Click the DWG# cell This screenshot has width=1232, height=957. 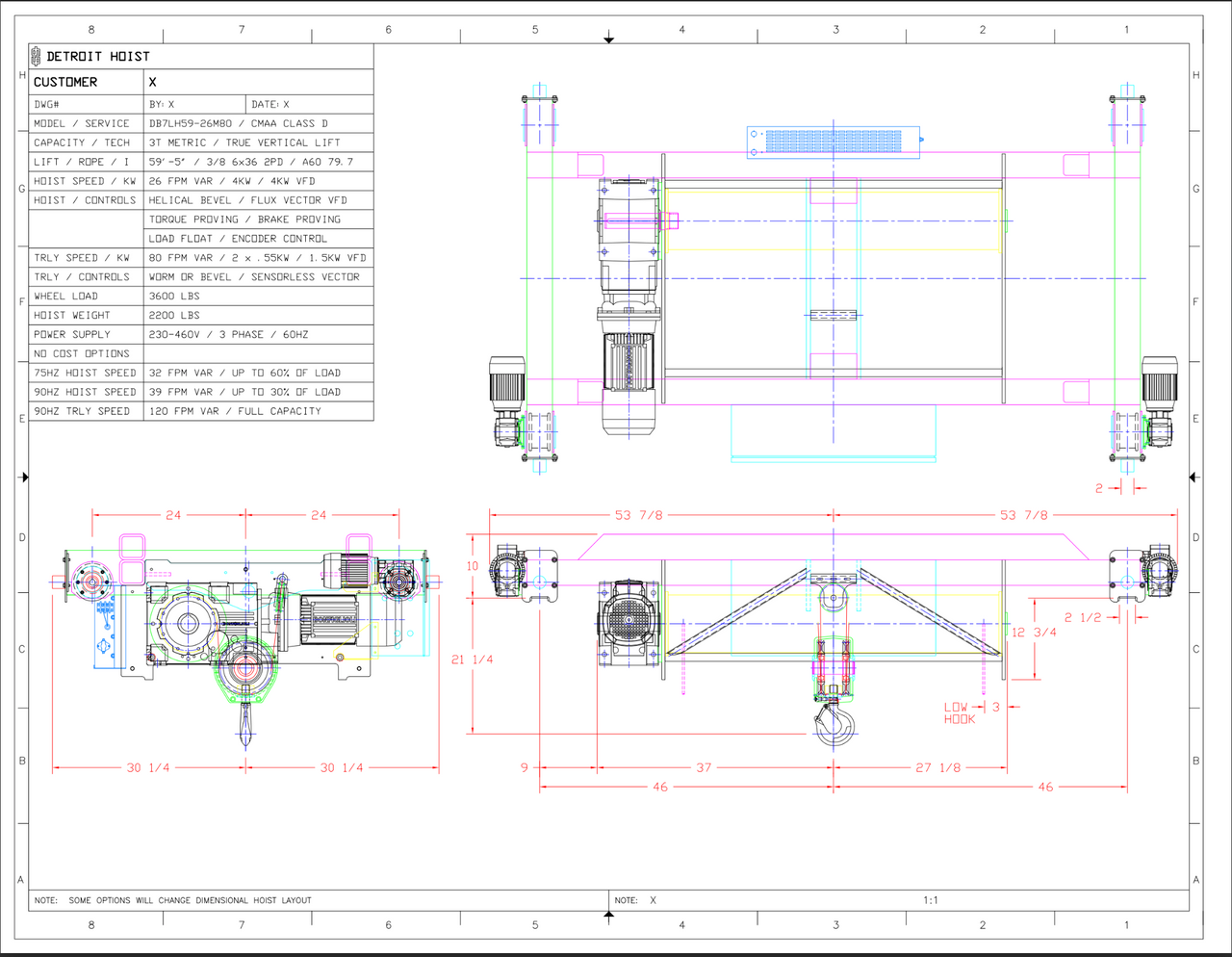click(x=87, y=104)
